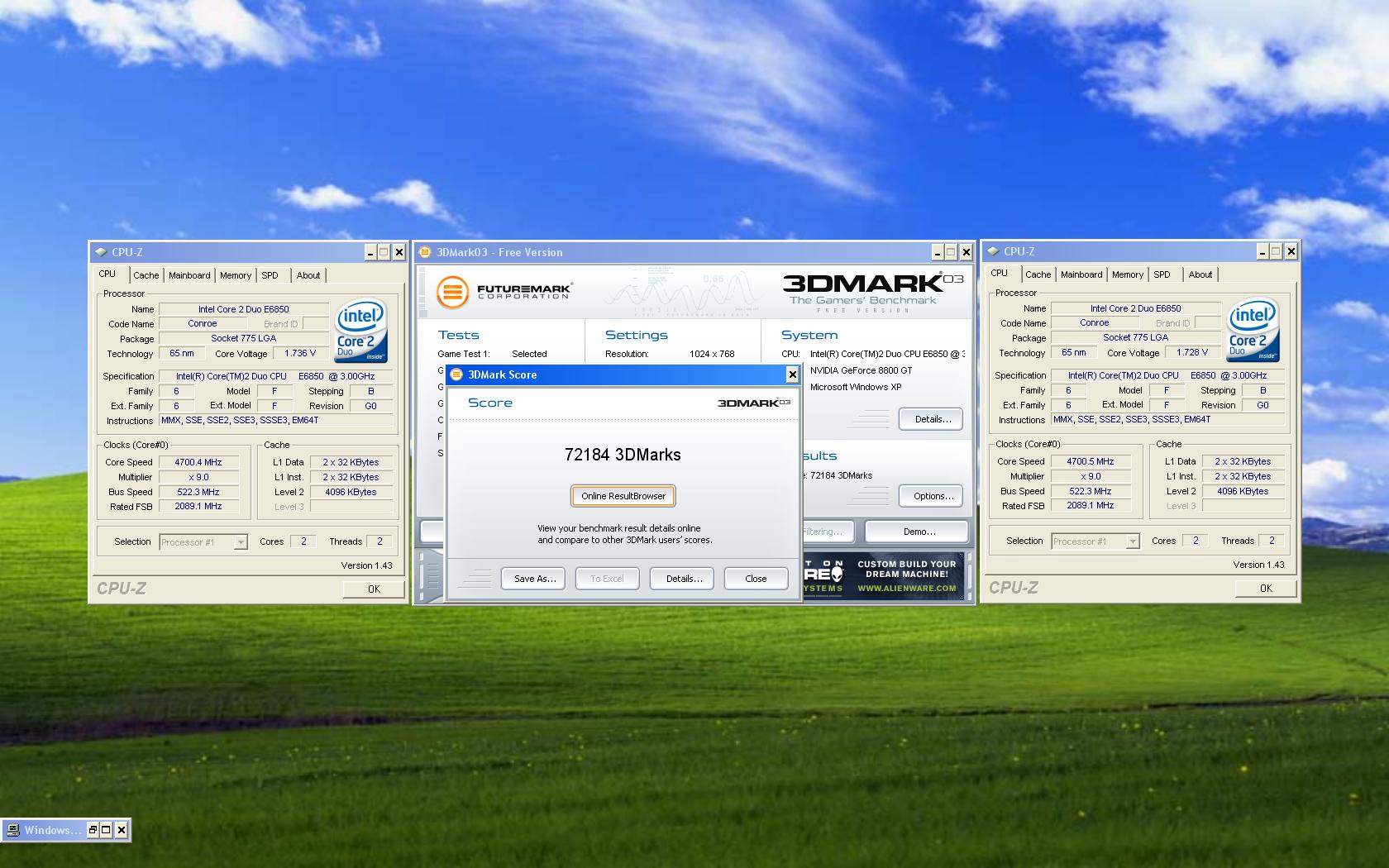Click the 72184 3DMarks score text

tap(623, 455)
